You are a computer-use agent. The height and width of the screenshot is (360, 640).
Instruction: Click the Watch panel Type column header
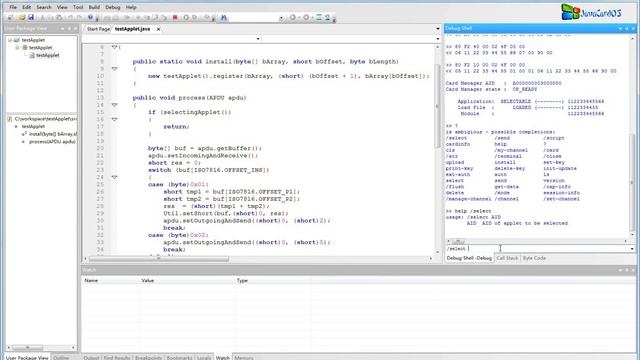pos(273,280)
